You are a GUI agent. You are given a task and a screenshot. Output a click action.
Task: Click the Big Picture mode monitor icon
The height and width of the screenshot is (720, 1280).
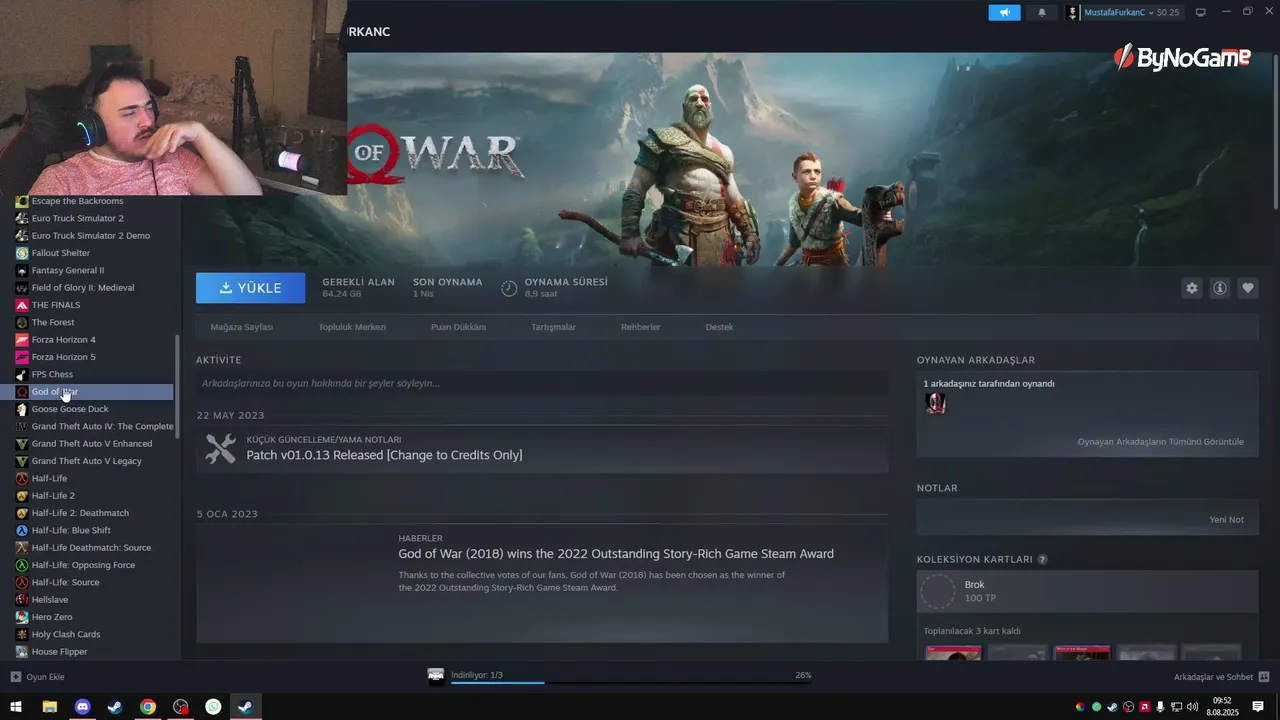(x=1201, y=12)
